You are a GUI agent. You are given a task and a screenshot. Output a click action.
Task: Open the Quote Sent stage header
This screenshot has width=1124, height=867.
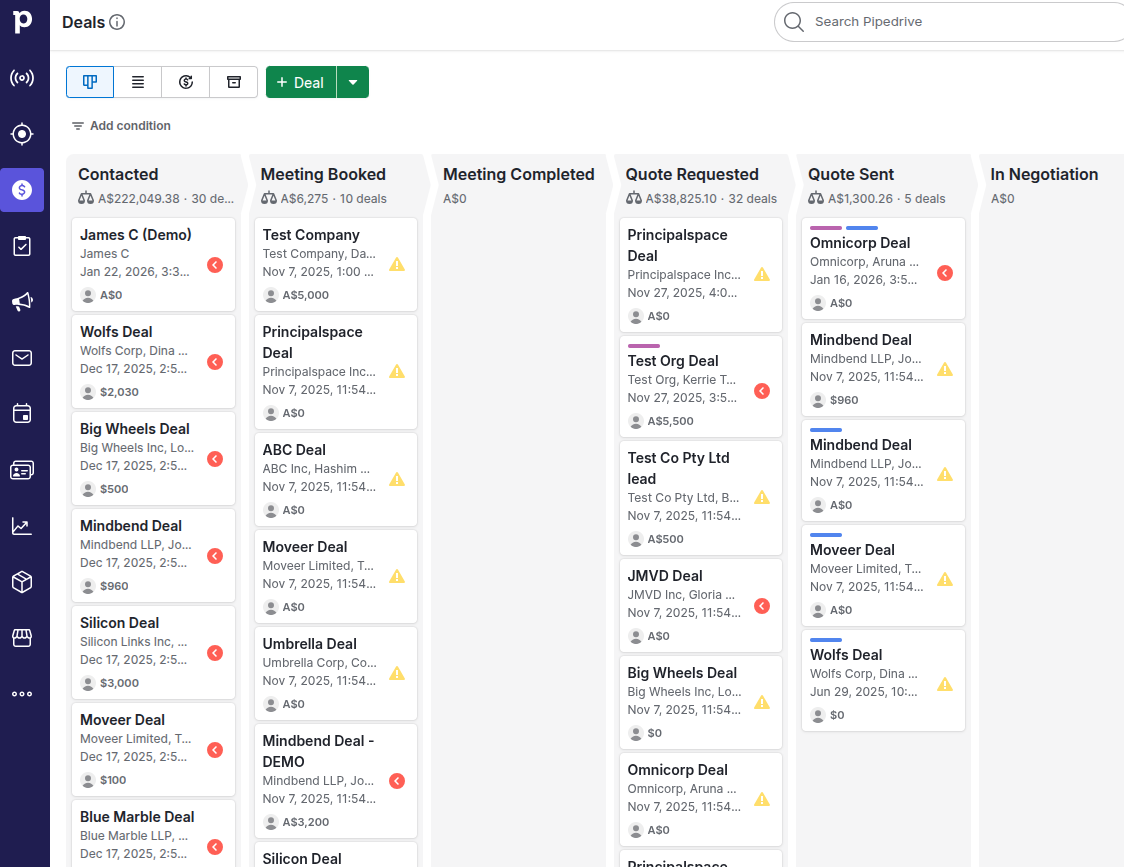click(x=851, y=174)
